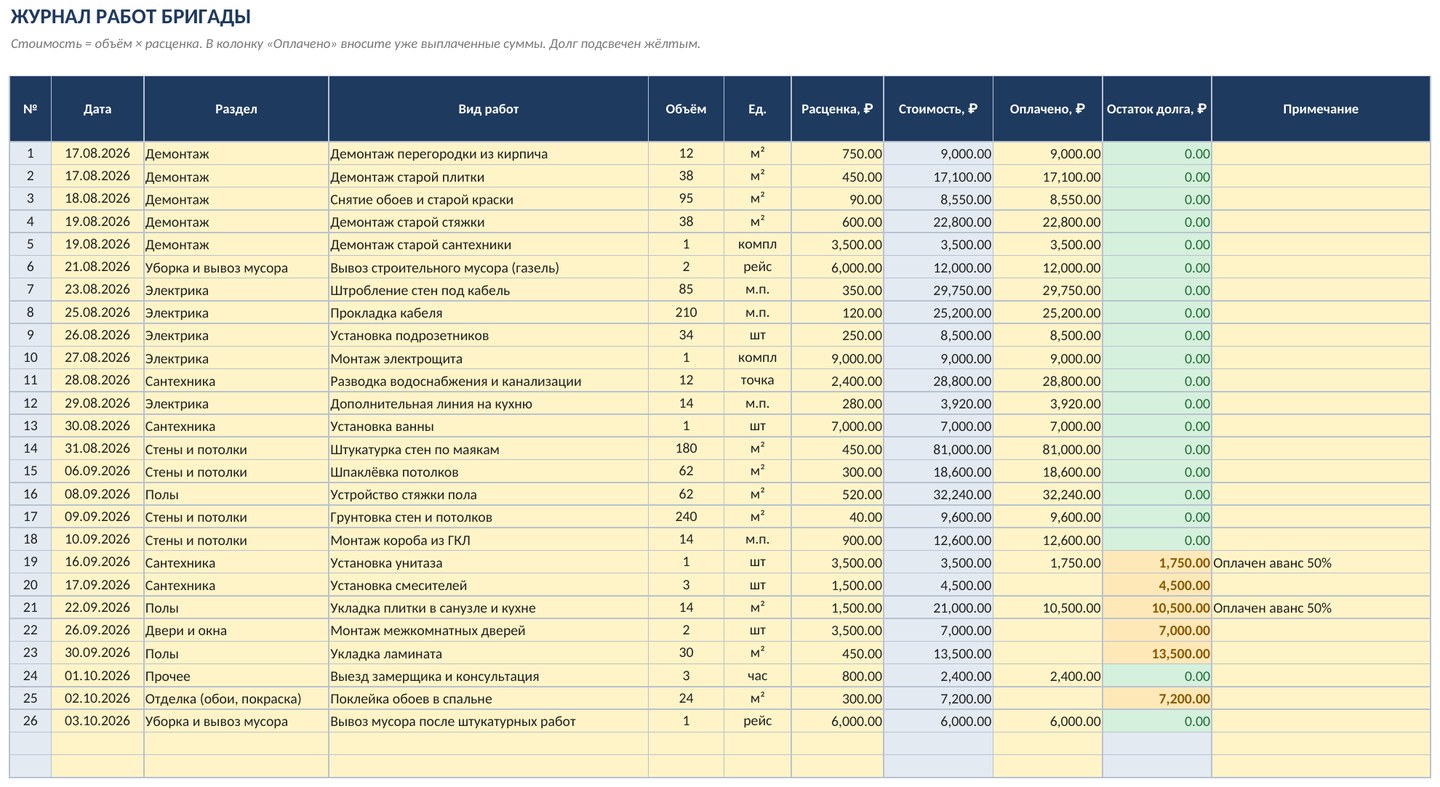Image resolution: width=1440 pixels, height=787 pixels.
Task: Click the date cell '21.08.2026'
Action: pos(97,267)
